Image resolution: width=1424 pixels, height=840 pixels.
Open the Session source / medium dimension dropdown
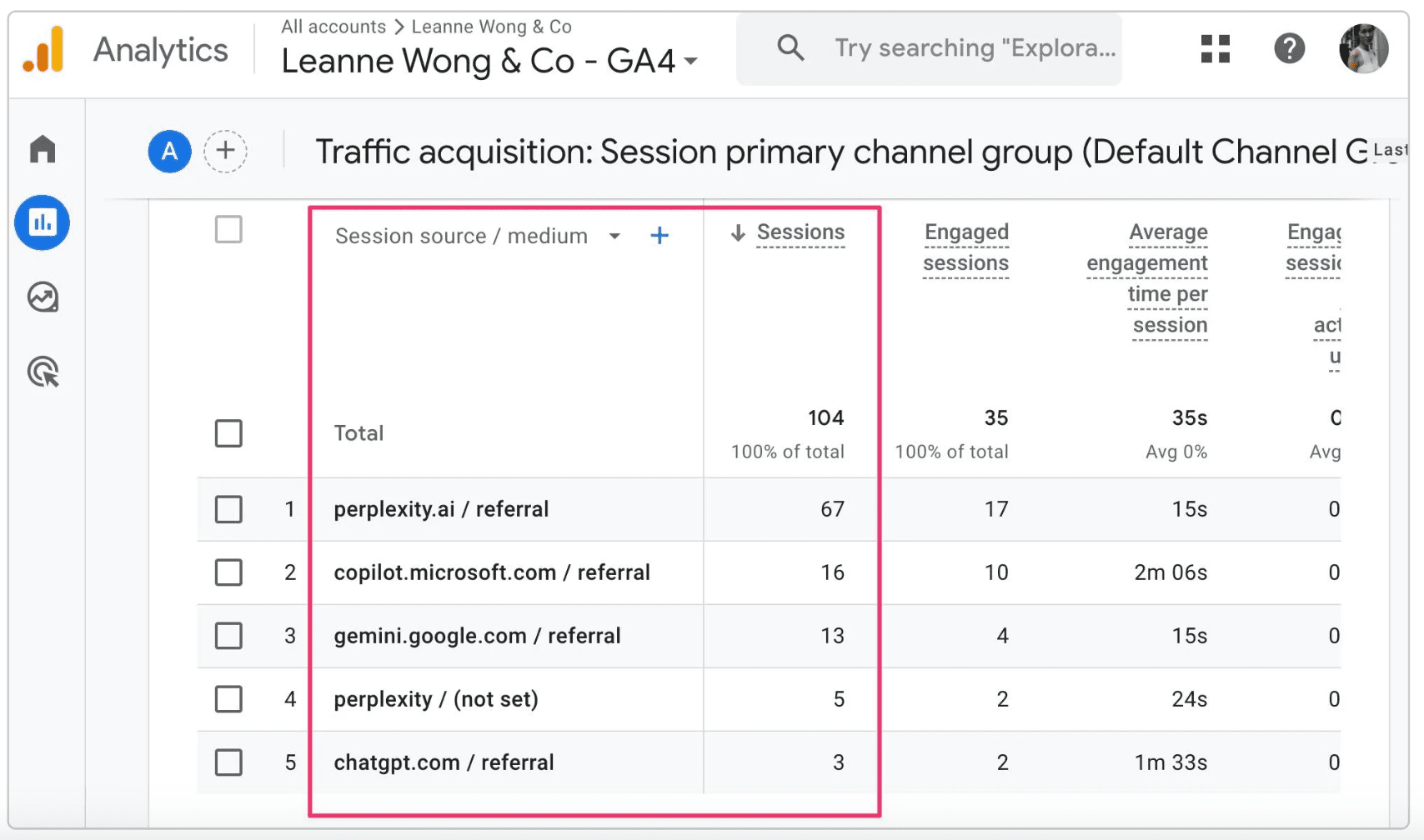(614, 236)
